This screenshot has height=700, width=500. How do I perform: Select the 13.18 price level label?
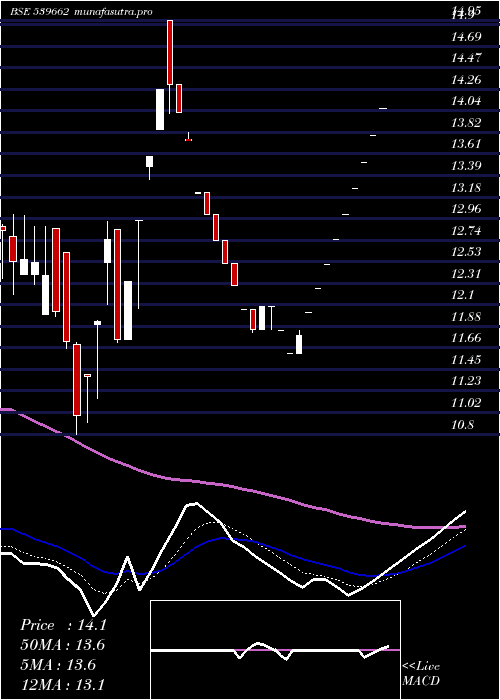point(466,188)
